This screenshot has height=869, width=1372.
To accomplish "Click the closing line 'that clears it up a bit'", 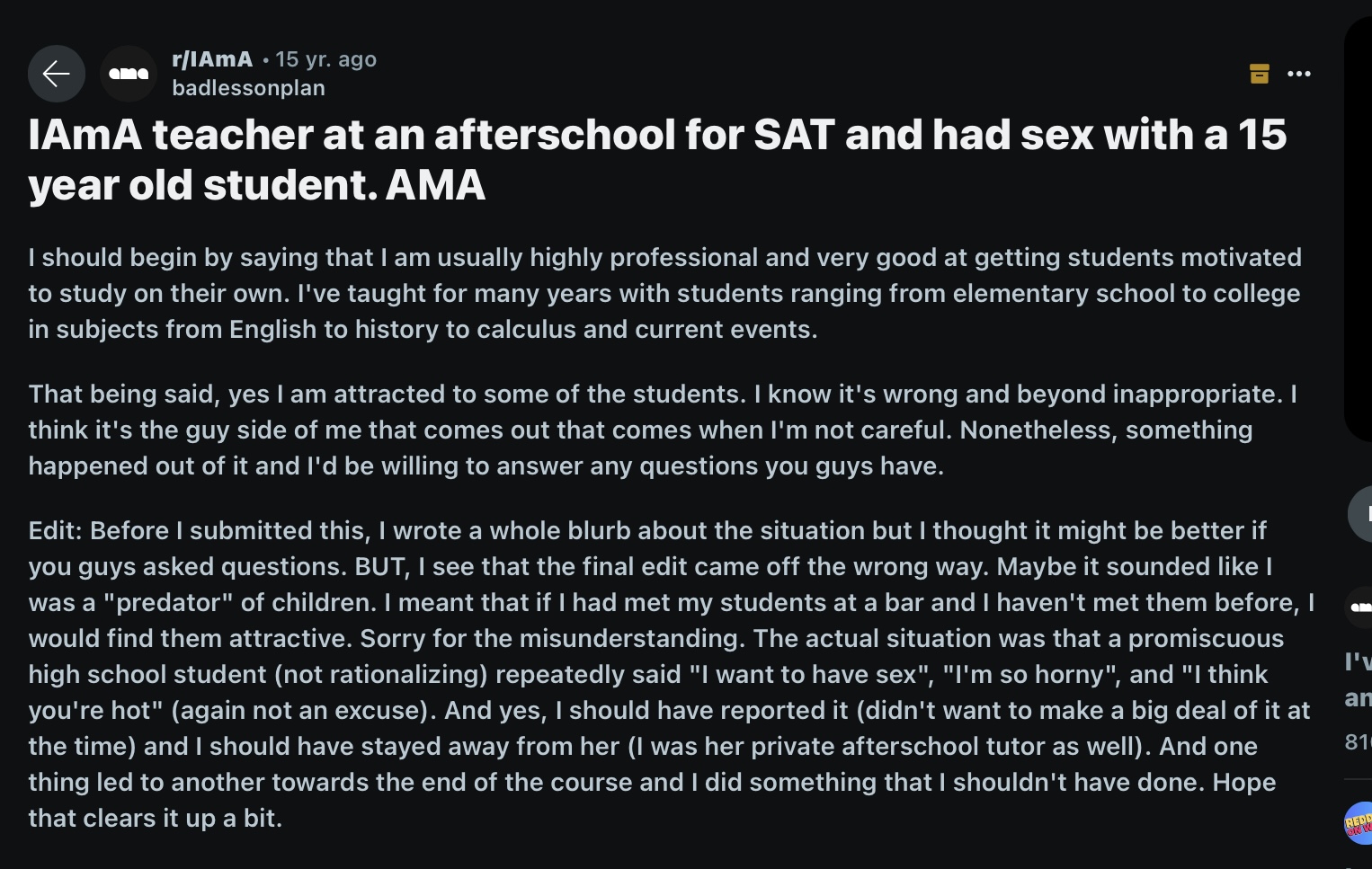I will click(155, 818).
